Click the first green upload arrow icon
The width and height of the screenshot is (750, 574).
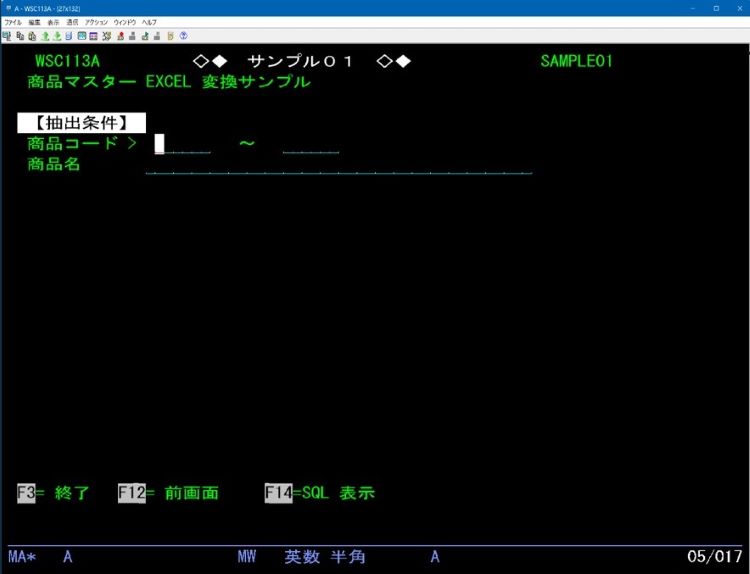[x=45, y=35]
